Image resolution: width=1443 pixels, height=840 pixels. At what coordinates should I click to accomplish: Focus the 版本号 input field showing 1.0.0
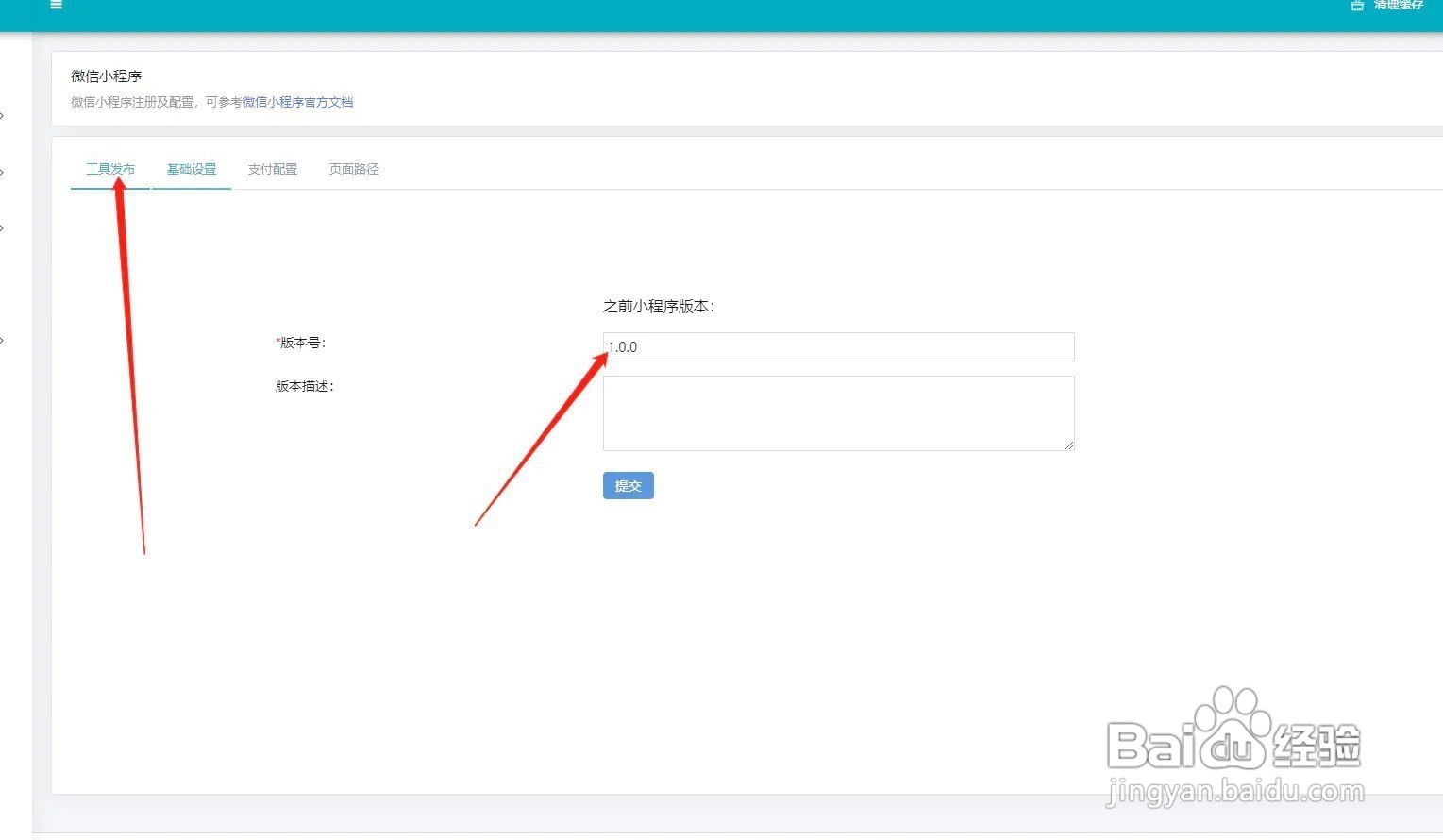(838, 346)
